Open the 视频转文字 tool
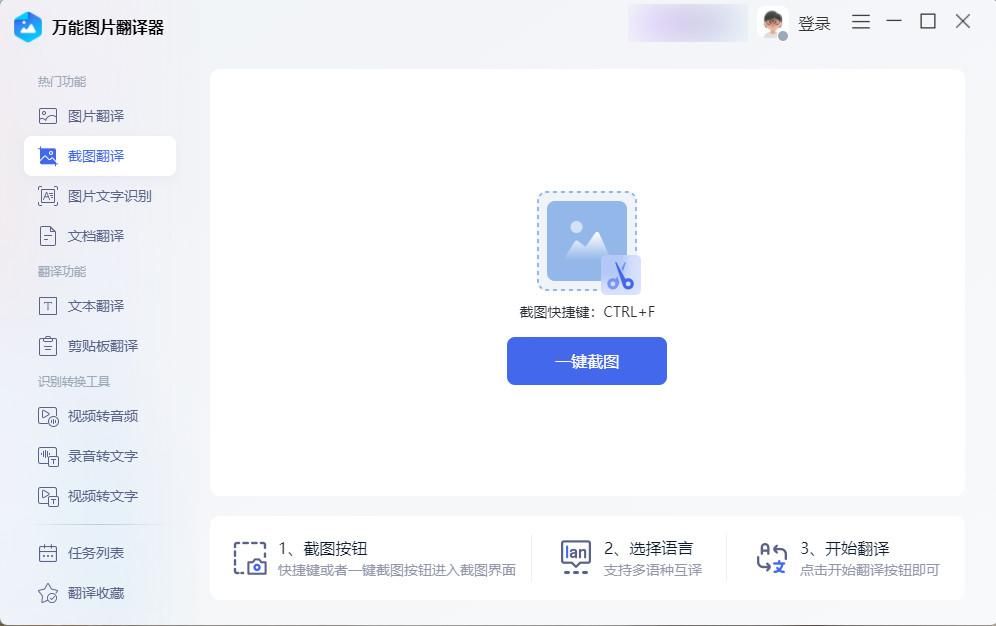 pyautogui.click(x=100, y=496)
